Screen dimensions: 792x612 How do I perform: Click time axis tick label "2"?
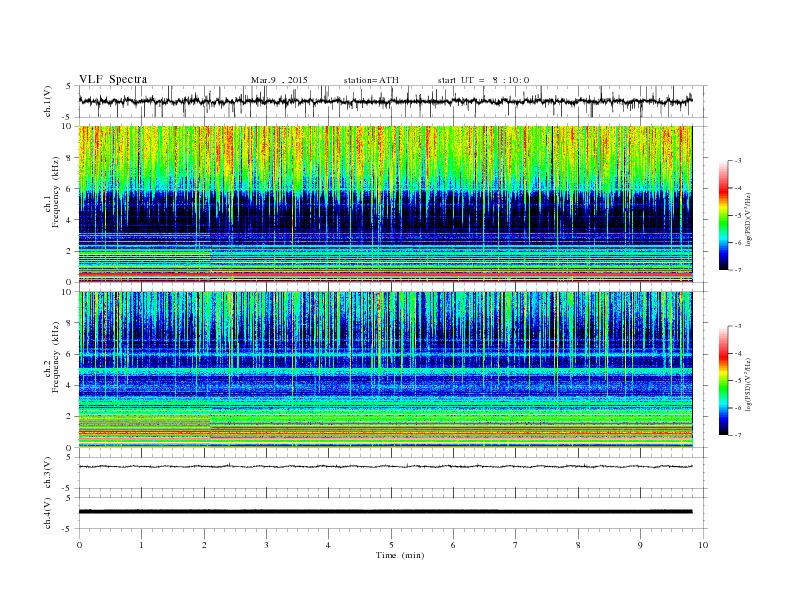pos(204,545)
